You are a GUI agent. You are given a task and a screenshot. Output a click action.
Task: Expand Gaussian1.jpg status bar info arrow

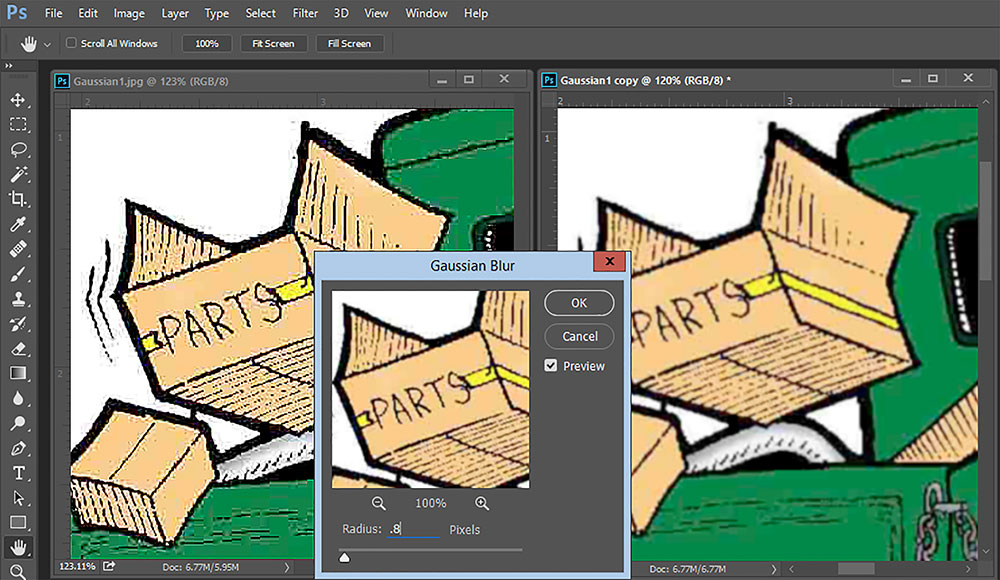click(286, 567)
